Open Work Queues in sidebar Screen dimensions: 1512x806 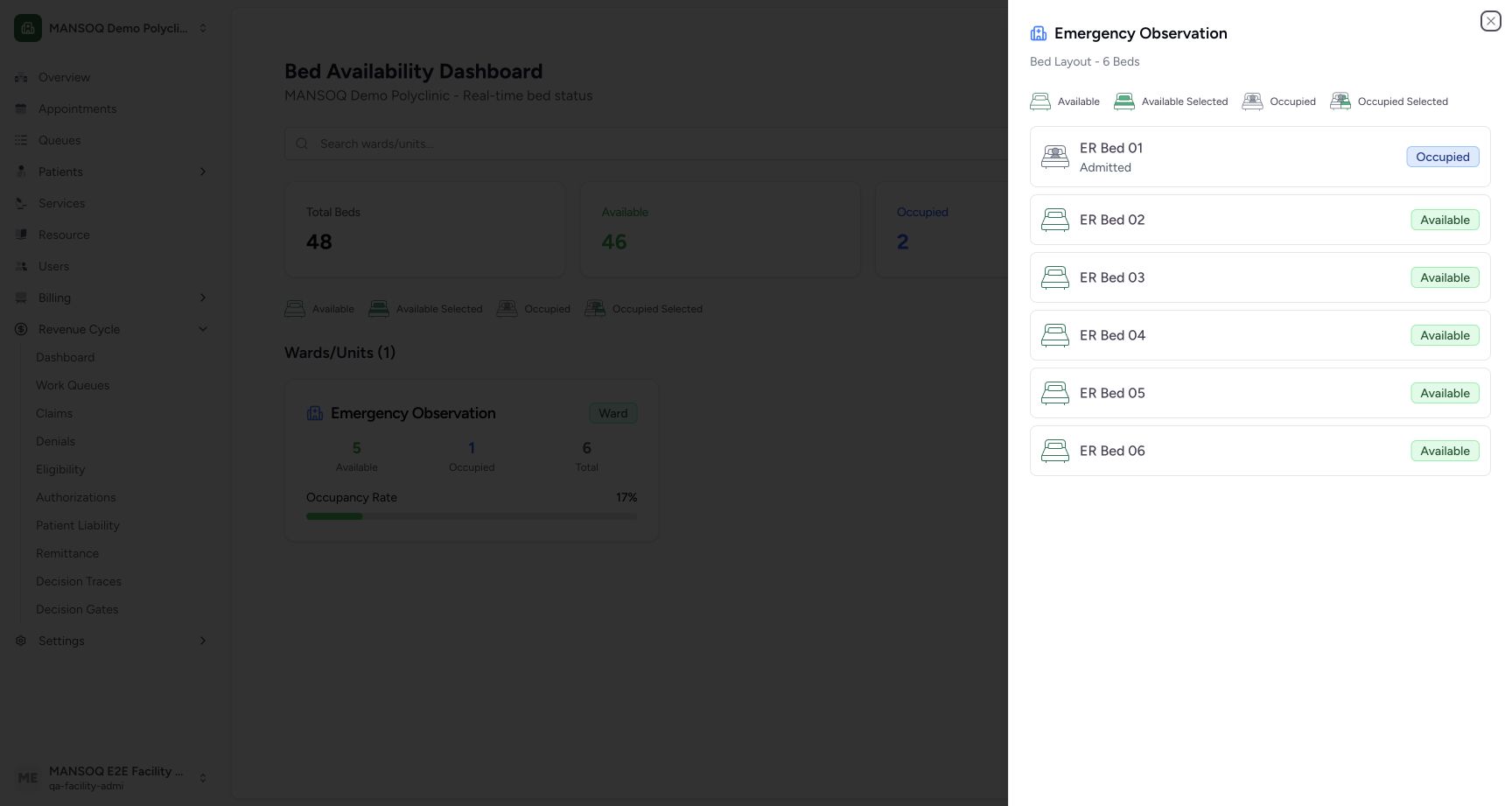pyautogui.click(x=73, y=385)
